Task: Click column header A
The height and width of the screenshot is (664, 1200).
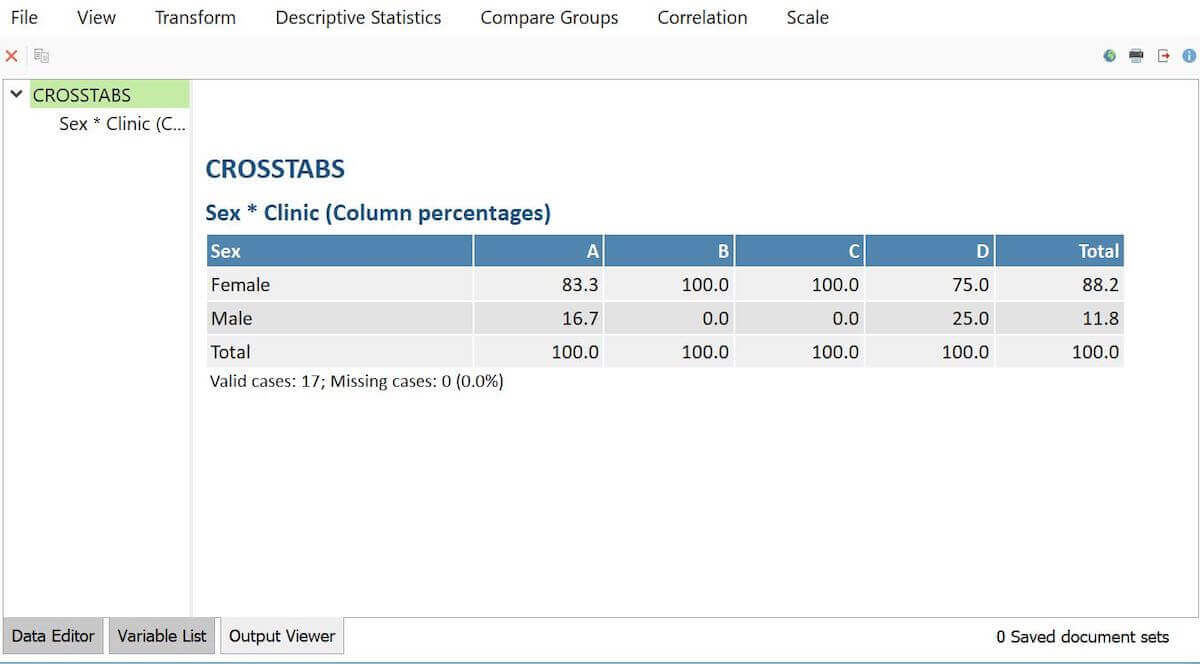Action: 538,251
